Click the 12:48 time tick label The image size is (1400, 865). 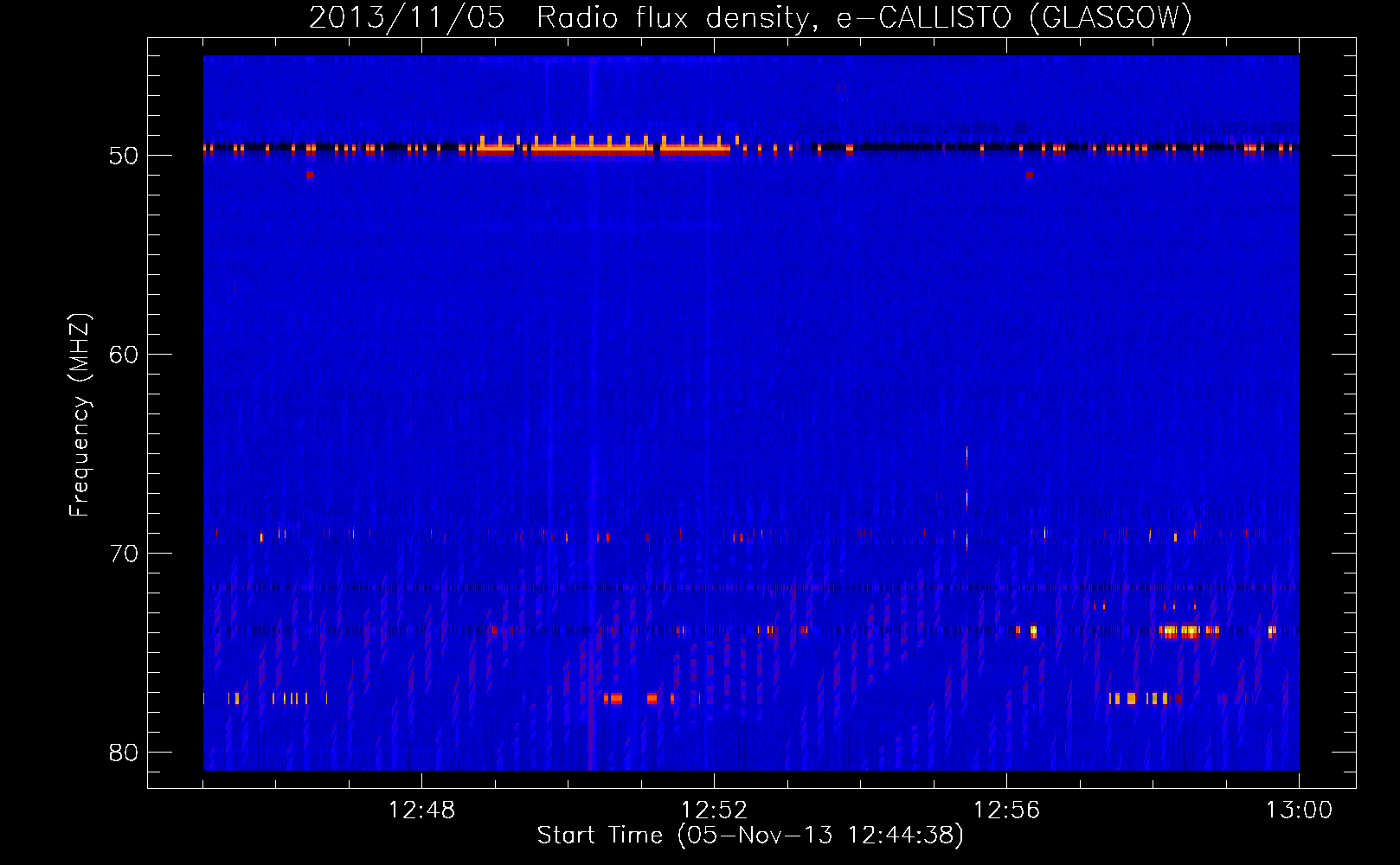pos(421,811)
